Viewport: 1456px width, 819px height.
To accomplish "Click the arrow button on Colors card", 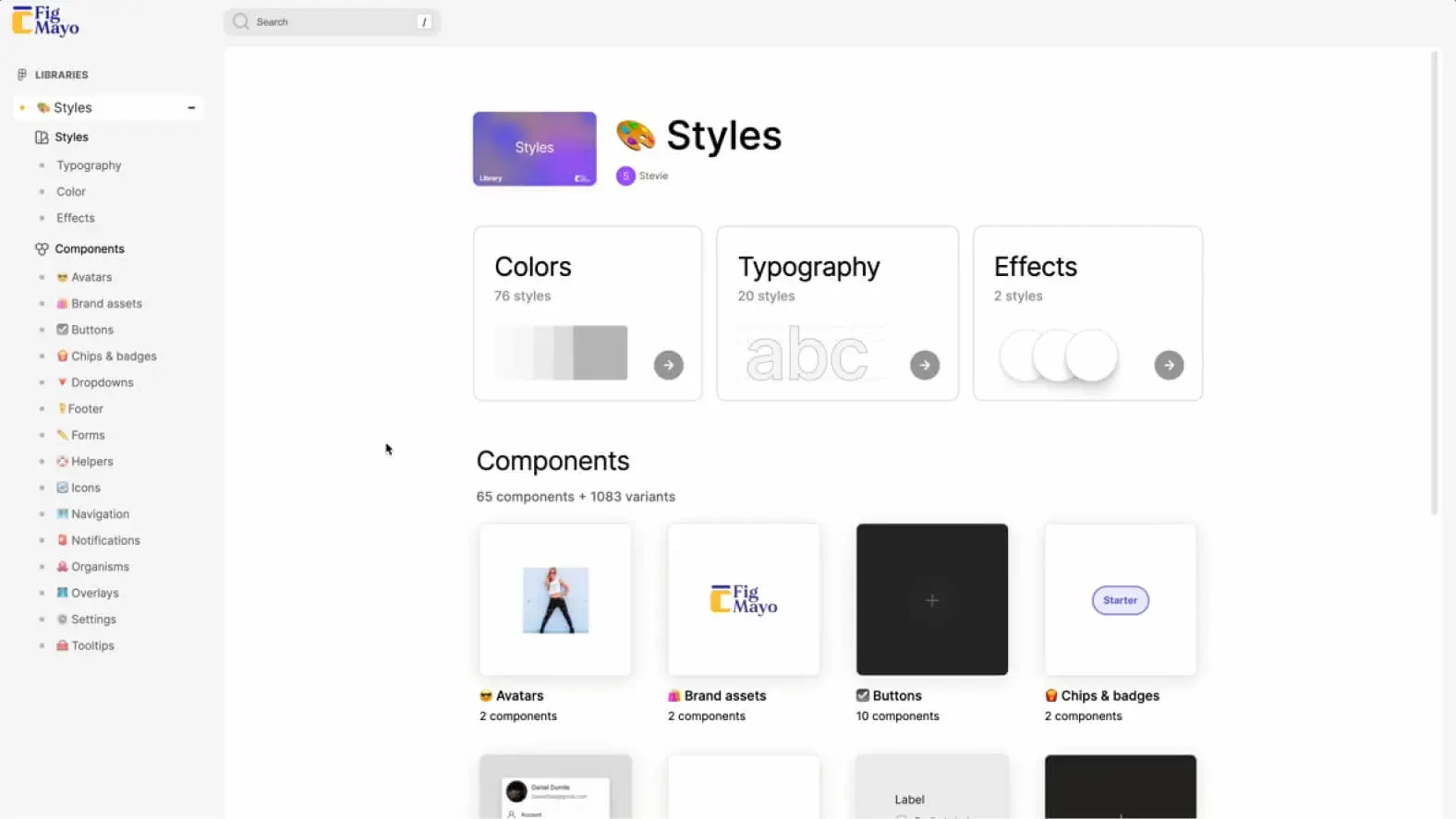I will [x=669, y=365].
